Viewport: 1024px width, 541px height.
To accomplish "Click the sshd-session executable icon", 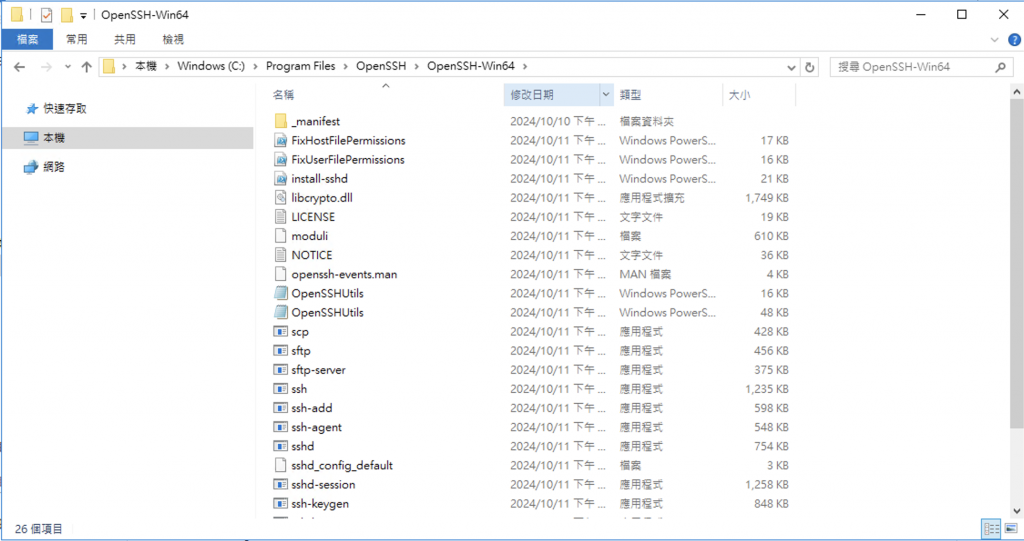I will (x=281, y=484).
